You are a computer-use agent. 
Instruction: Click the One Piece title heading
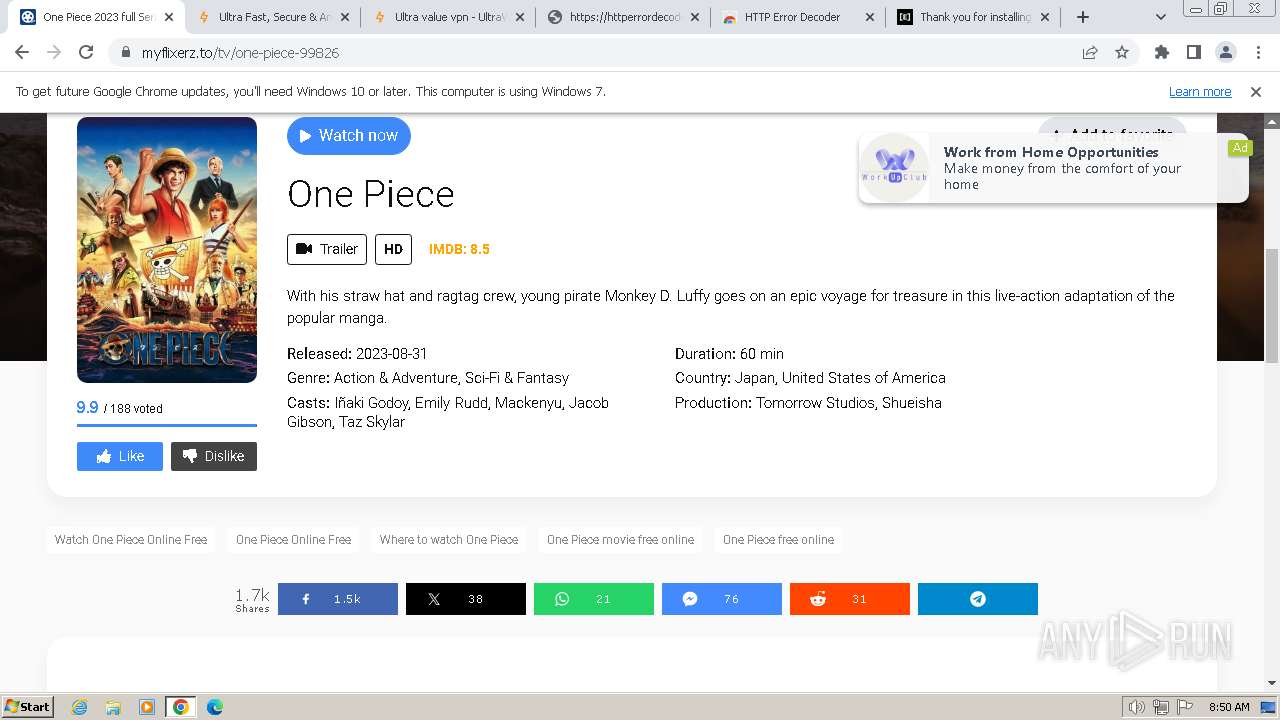point(371,194)
